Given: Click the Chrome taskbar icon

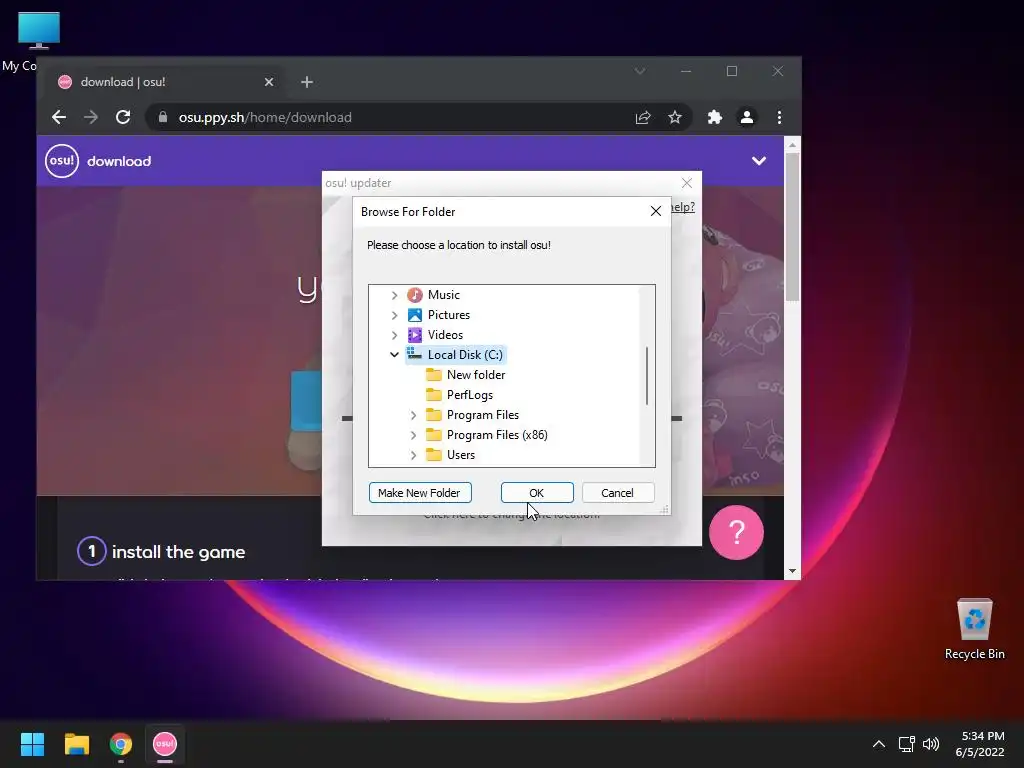Looking at the screenshot, I should click(x=121, y=744).
